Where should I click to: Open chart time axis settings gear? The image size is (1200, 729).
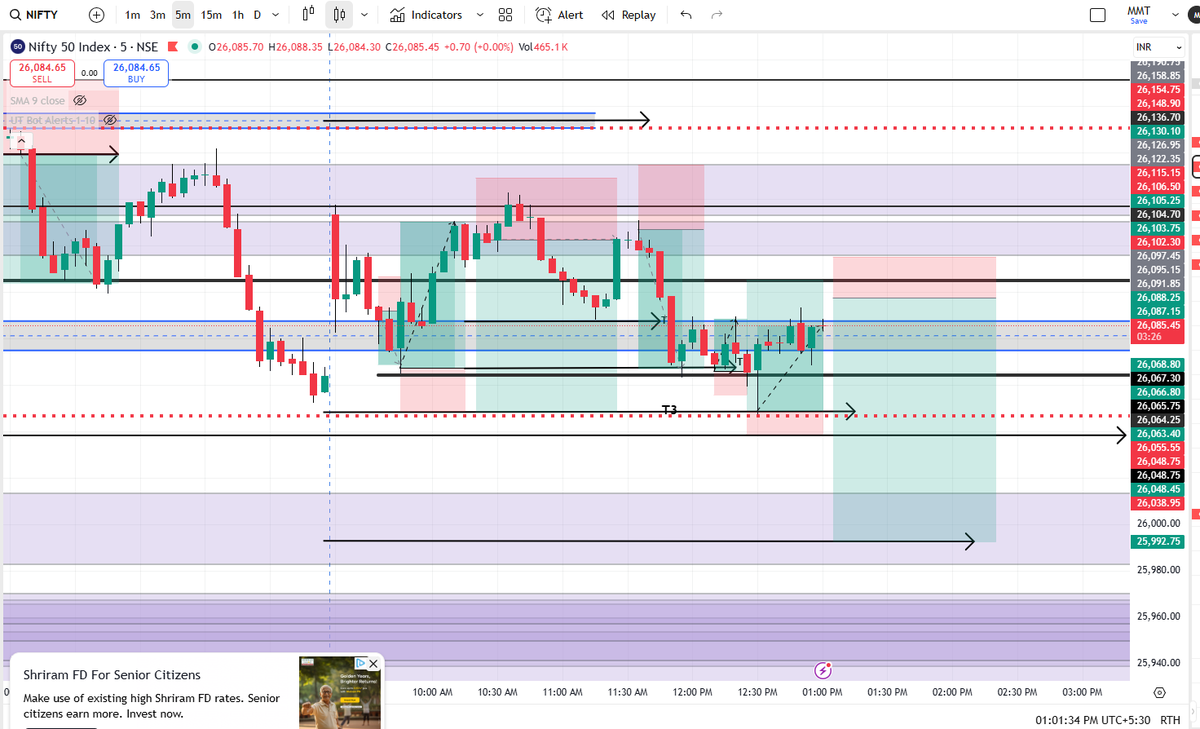[1159, 692]
